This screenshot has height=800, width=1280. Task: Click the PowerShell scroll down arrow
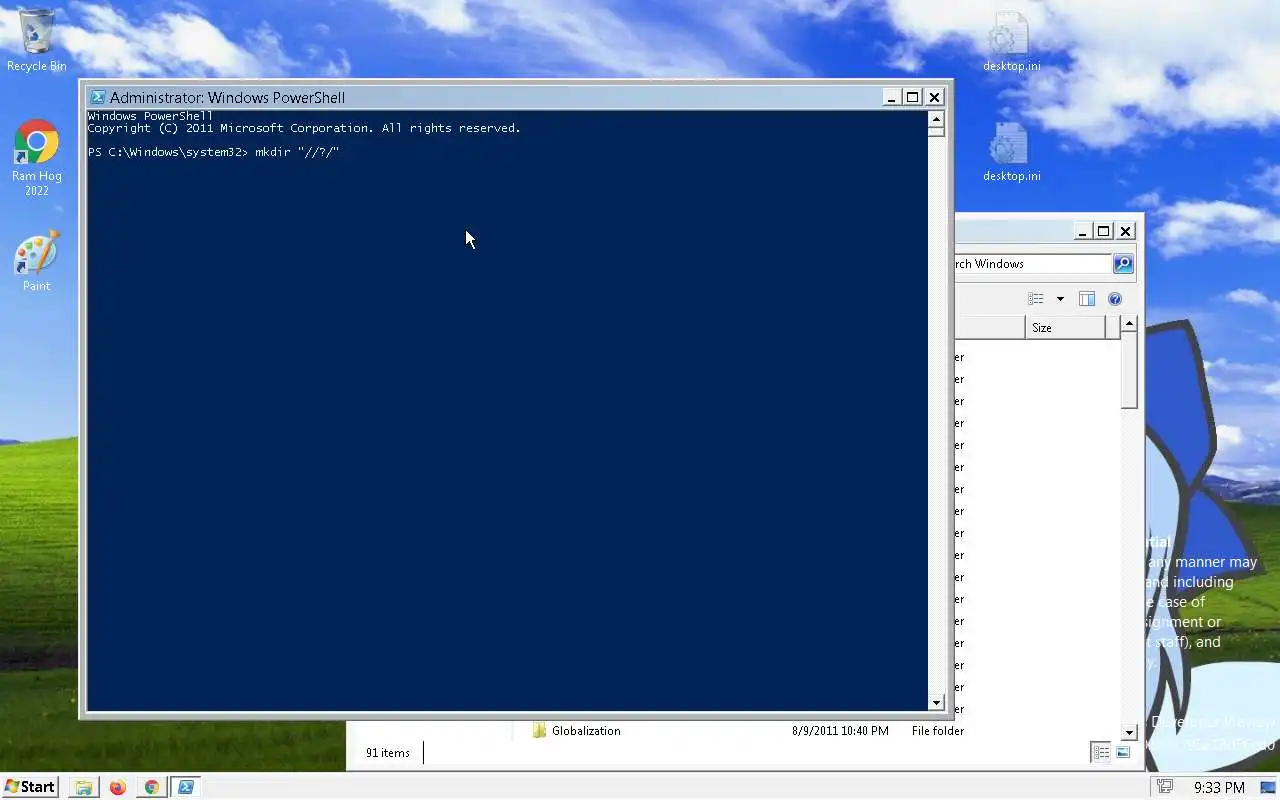tap(937, 703)
